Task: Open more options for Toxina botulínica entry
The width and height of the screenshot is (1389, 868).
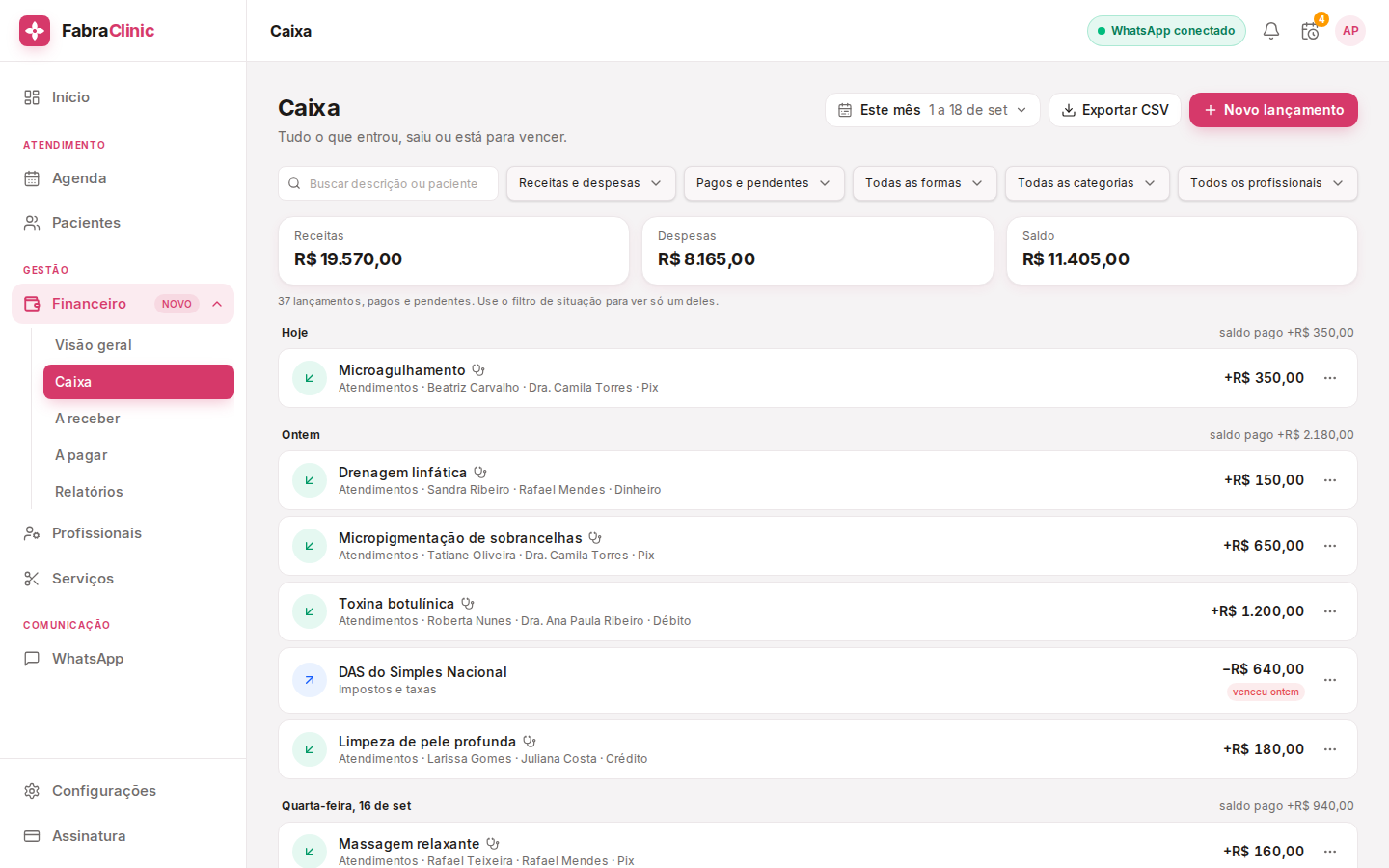Action: click(x=1330, y=611)
